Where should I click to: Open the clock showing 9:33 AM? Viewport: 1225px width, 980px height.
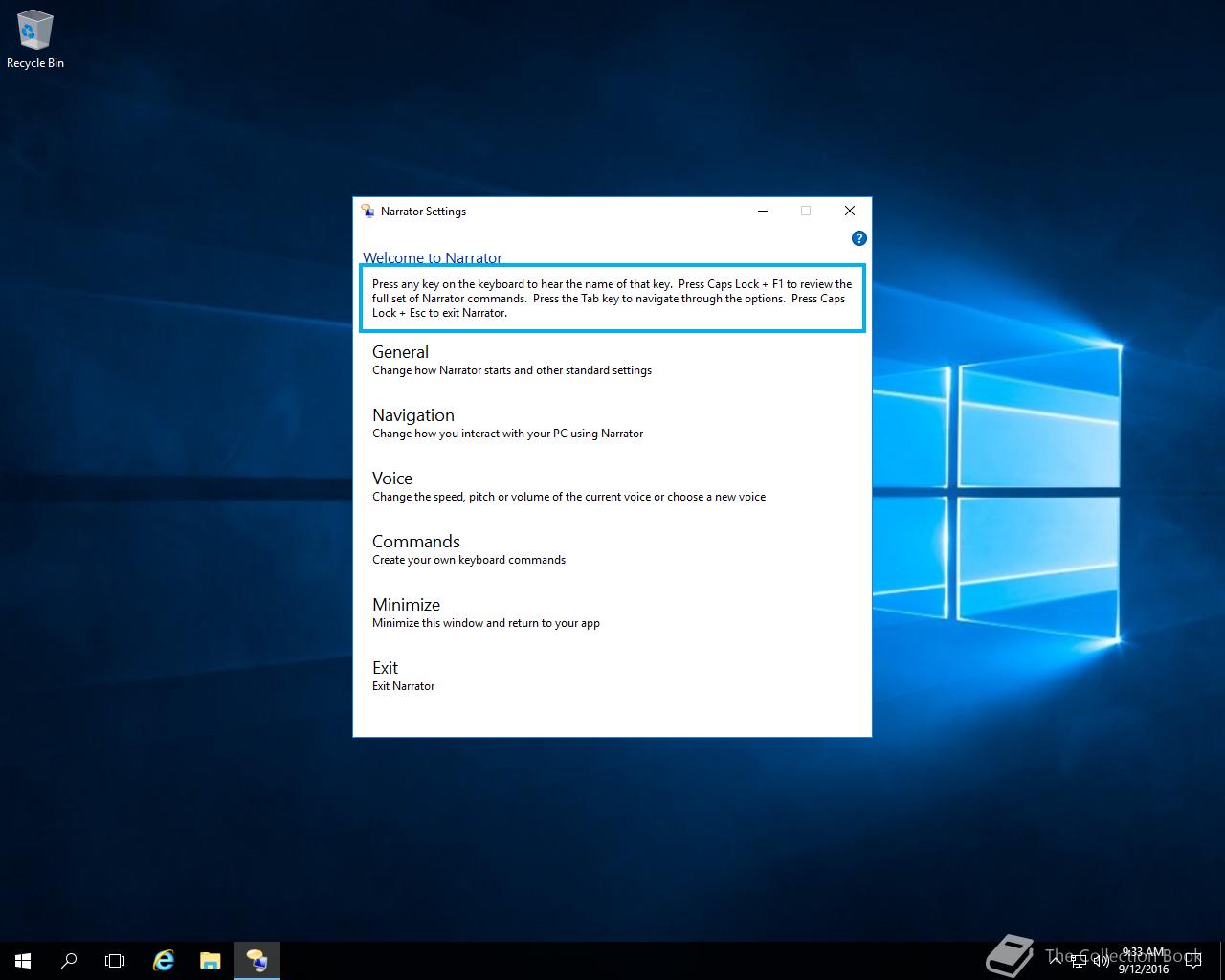(1144, 961)
